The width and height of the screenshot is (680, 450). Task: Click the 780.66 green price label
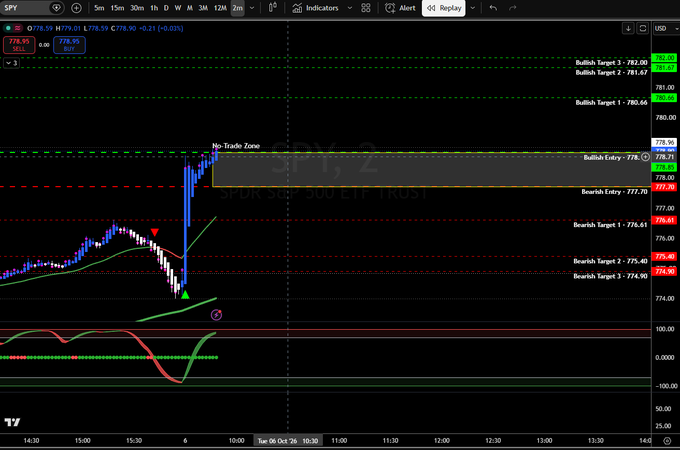[x=664, y=98]
